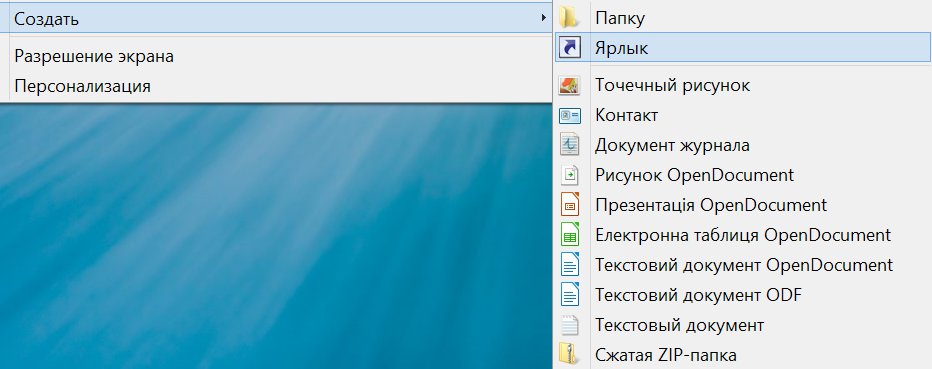Click the document icon beside Текстовий документ OpenDocument
The height and width of the screenshot is (369, 932).
tap(569, 265)
